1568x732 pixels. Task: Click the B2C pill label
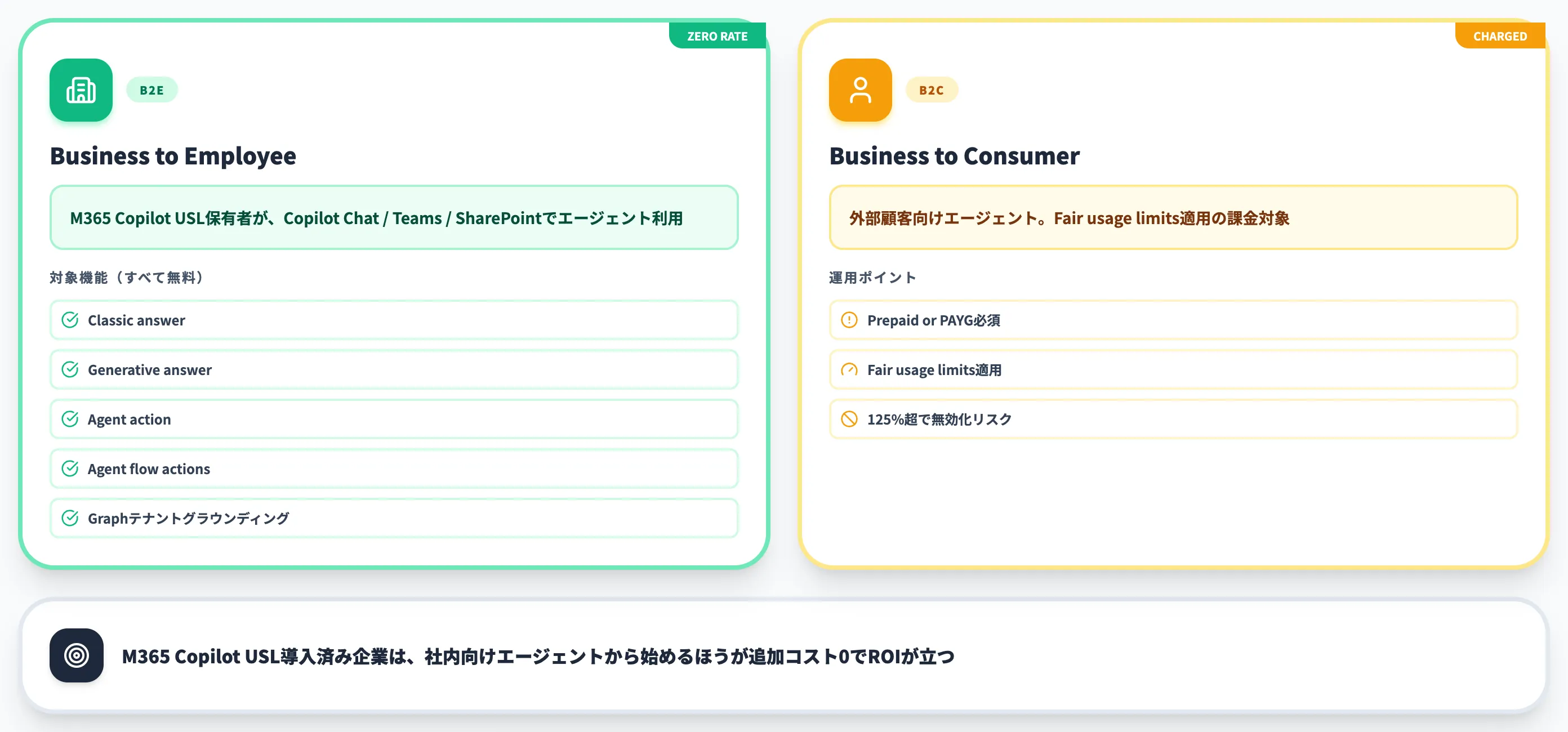click(932, 90)
